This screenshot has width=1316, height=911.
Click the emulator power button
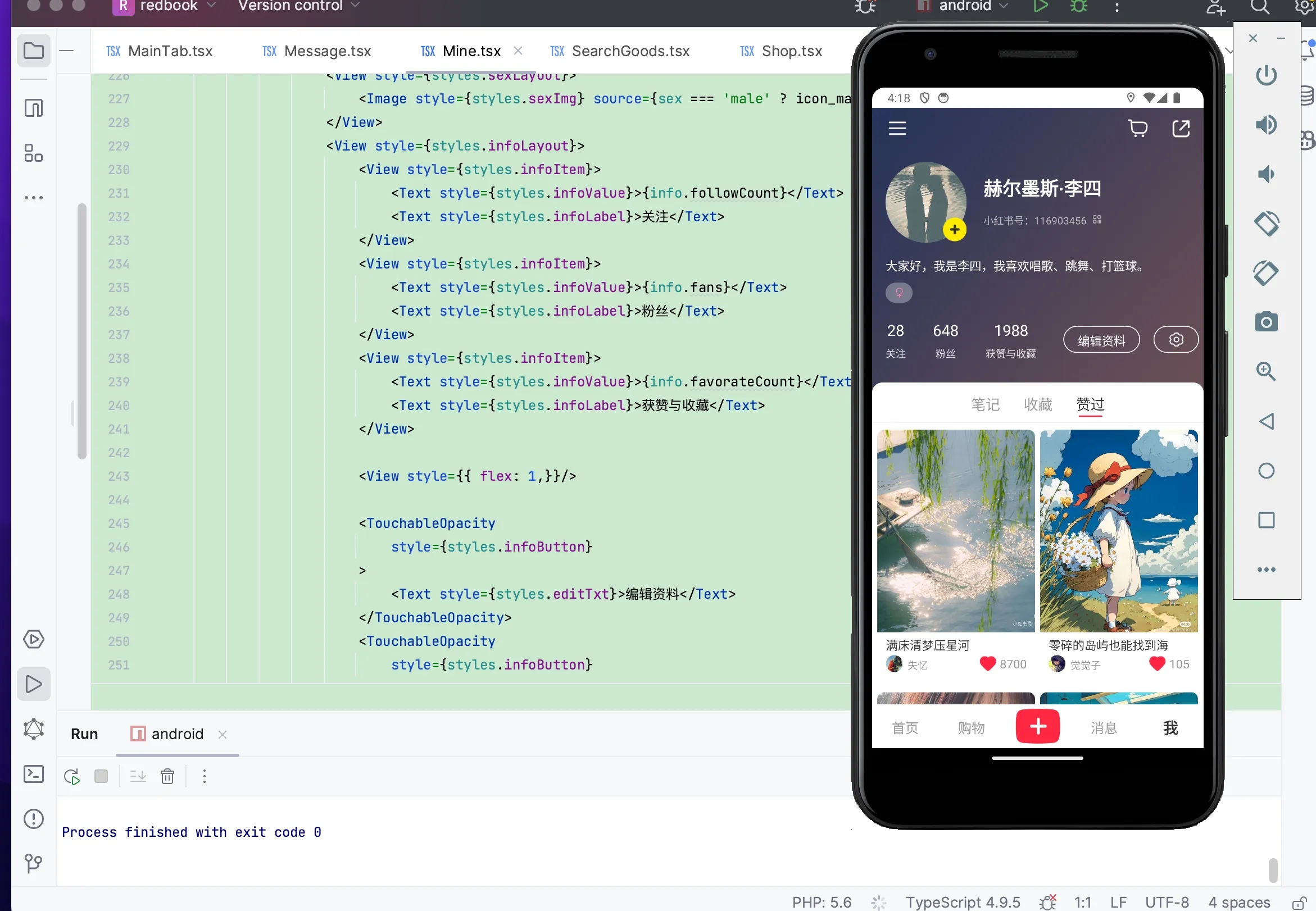pos(1266,75)
